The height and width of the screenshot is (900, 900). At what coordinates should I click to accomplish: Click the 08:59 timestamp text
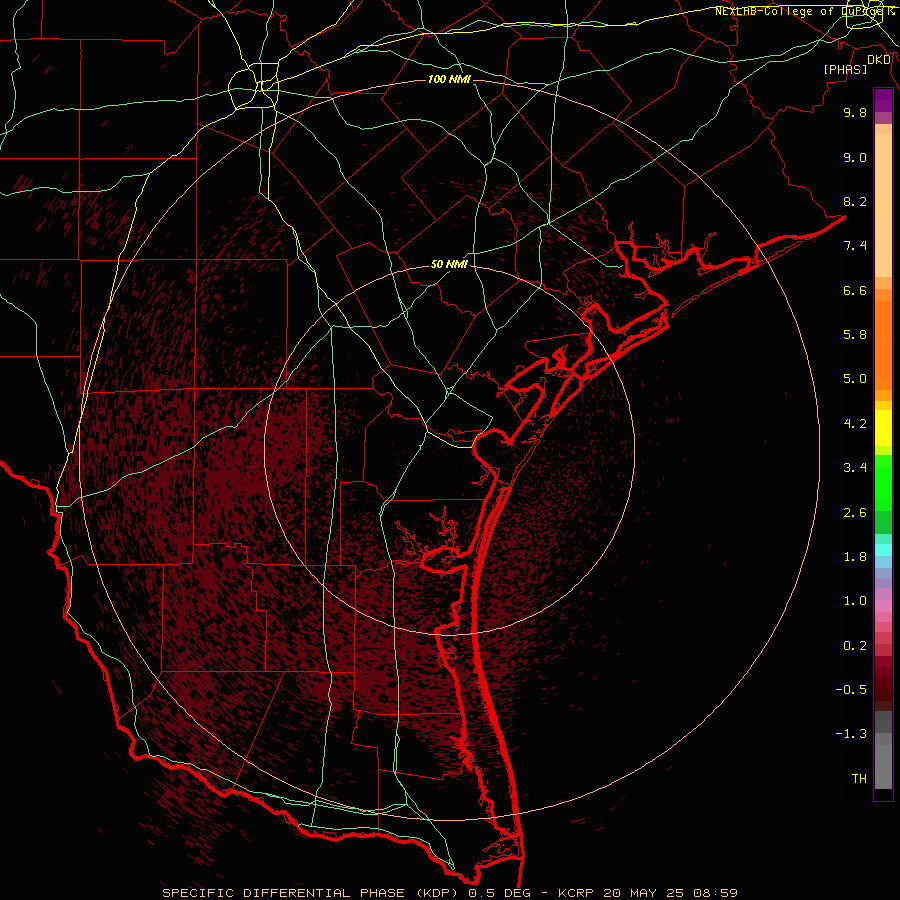[x=715, y=893]
